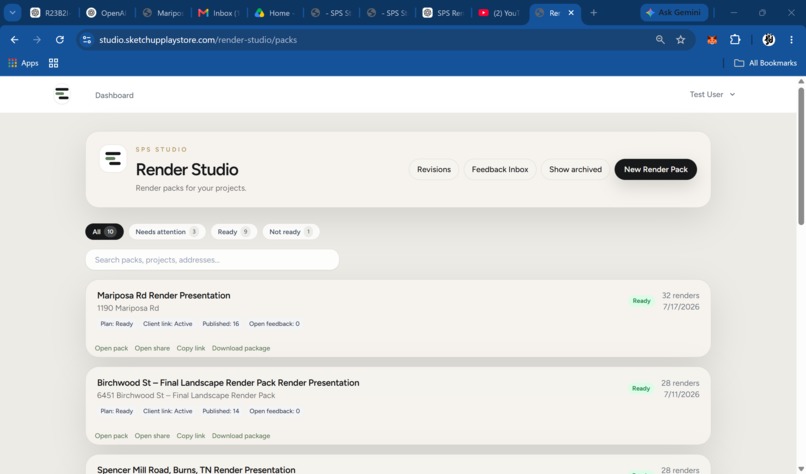This screenshot has height=474, width=806.
Task: Open the Feedback Inbox
Action: (500, 169)
